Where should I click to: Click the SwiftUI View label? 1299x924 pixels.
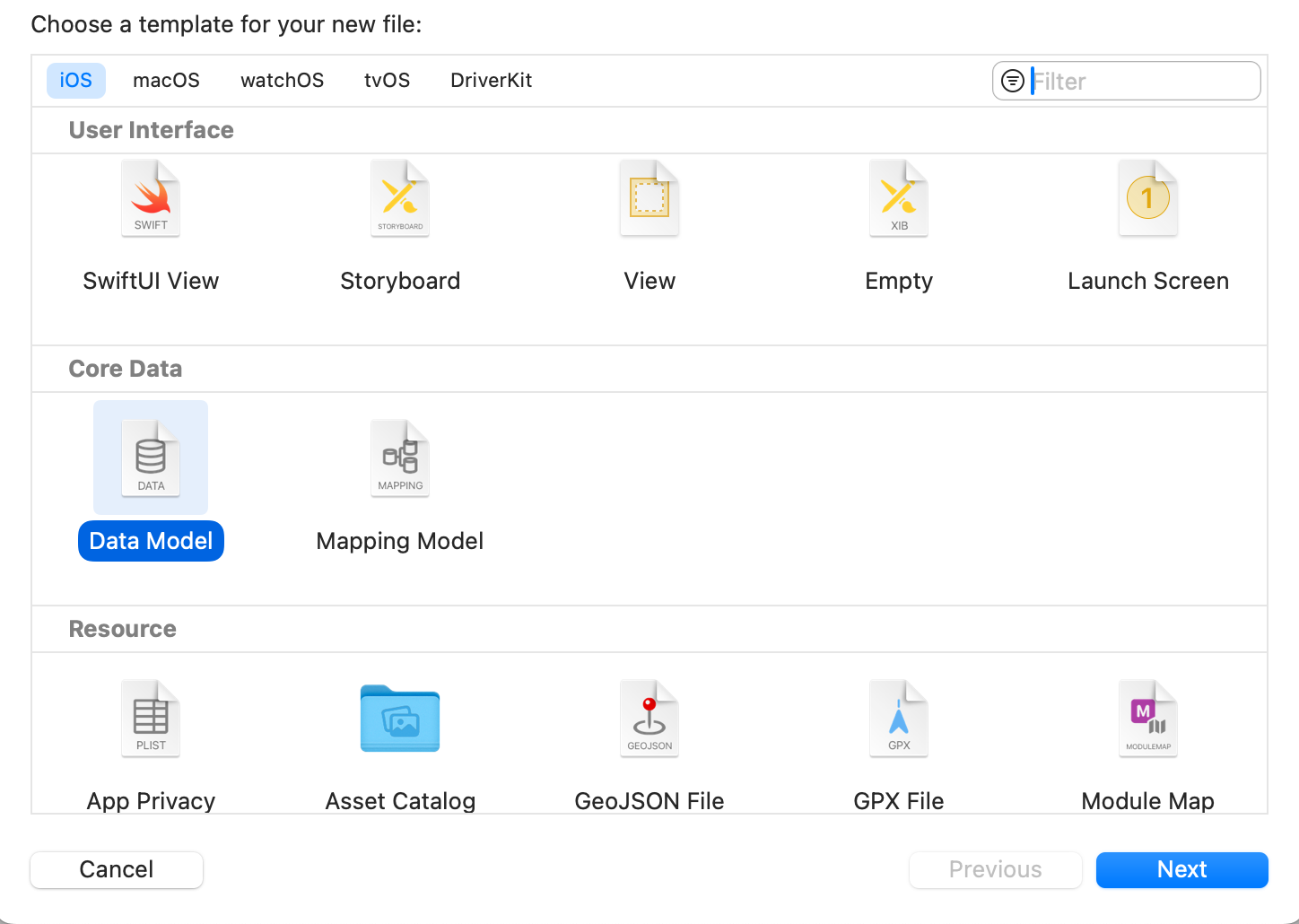pos(151,281)
